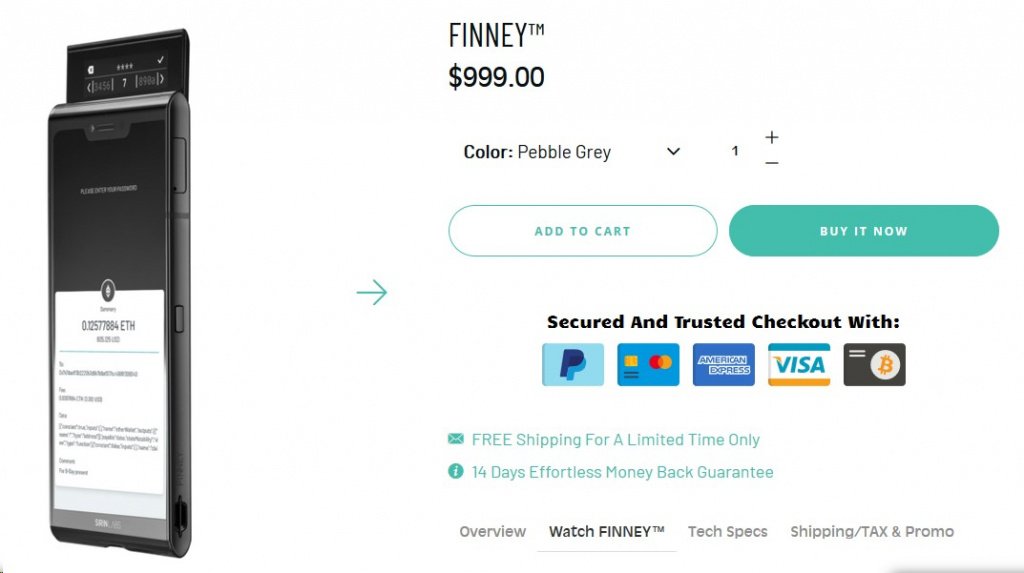This screenshot has height=573, width=1024.
Task: Go to Shipping/TAX & Promo tab
Action: (871, 531)
